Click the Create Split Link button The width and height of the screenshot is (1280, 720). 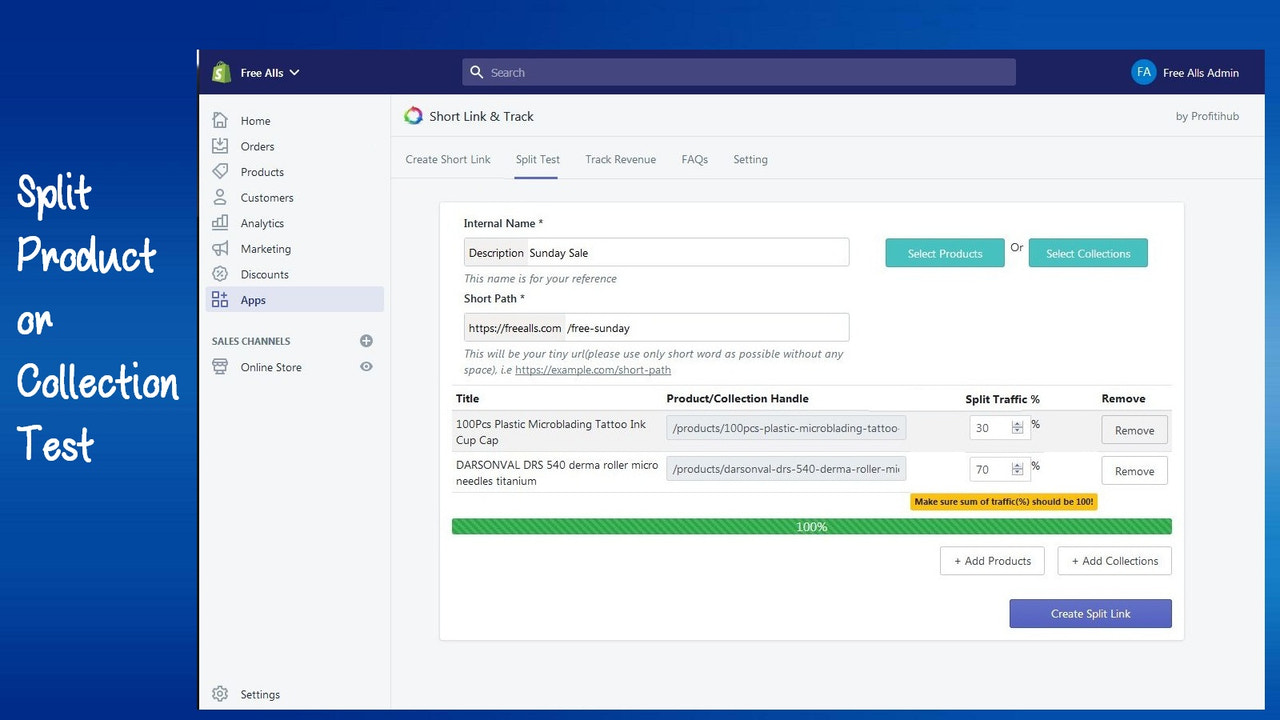point(1090,614)
